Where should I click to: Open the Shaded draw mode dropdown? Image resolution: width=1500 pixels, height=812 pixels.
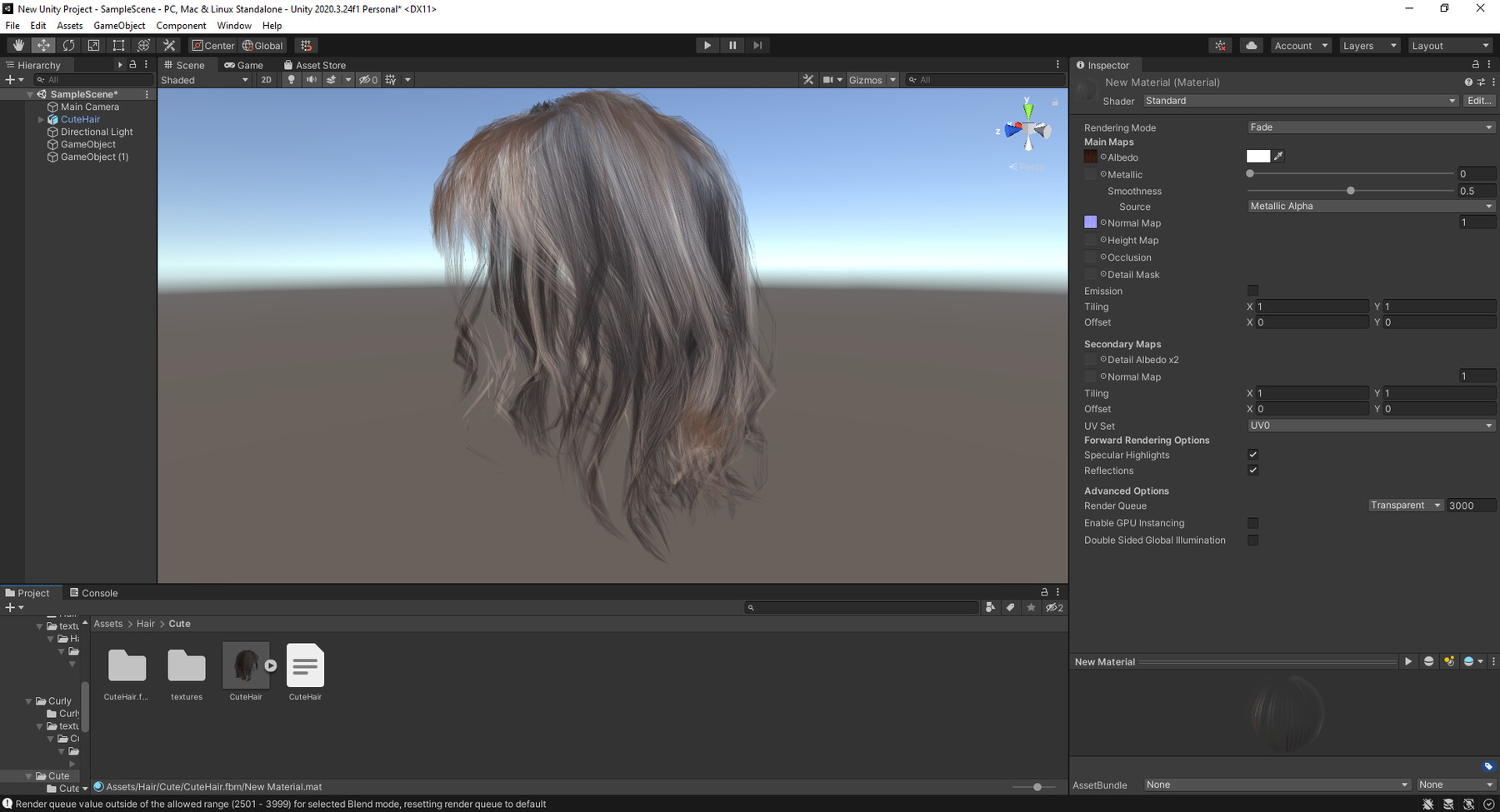204,80
